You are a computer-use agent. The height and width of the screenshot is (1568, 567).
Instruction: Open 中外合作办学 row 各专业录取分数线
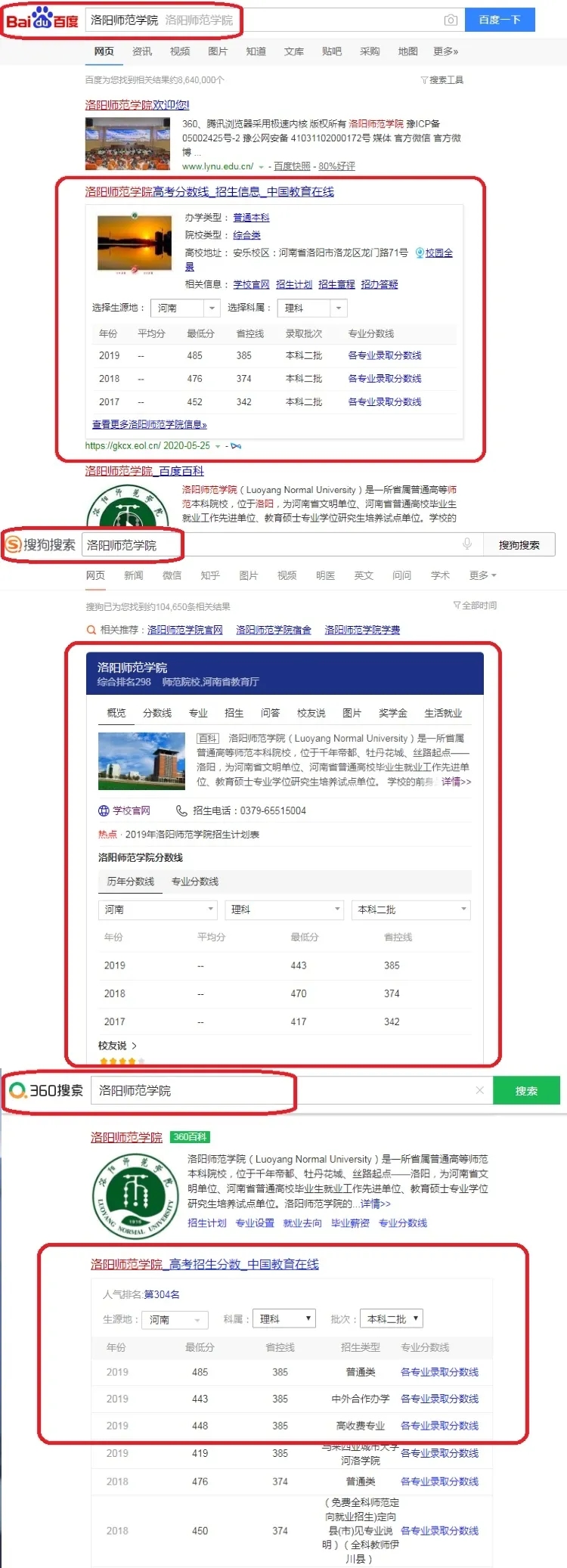point(439,1399)
